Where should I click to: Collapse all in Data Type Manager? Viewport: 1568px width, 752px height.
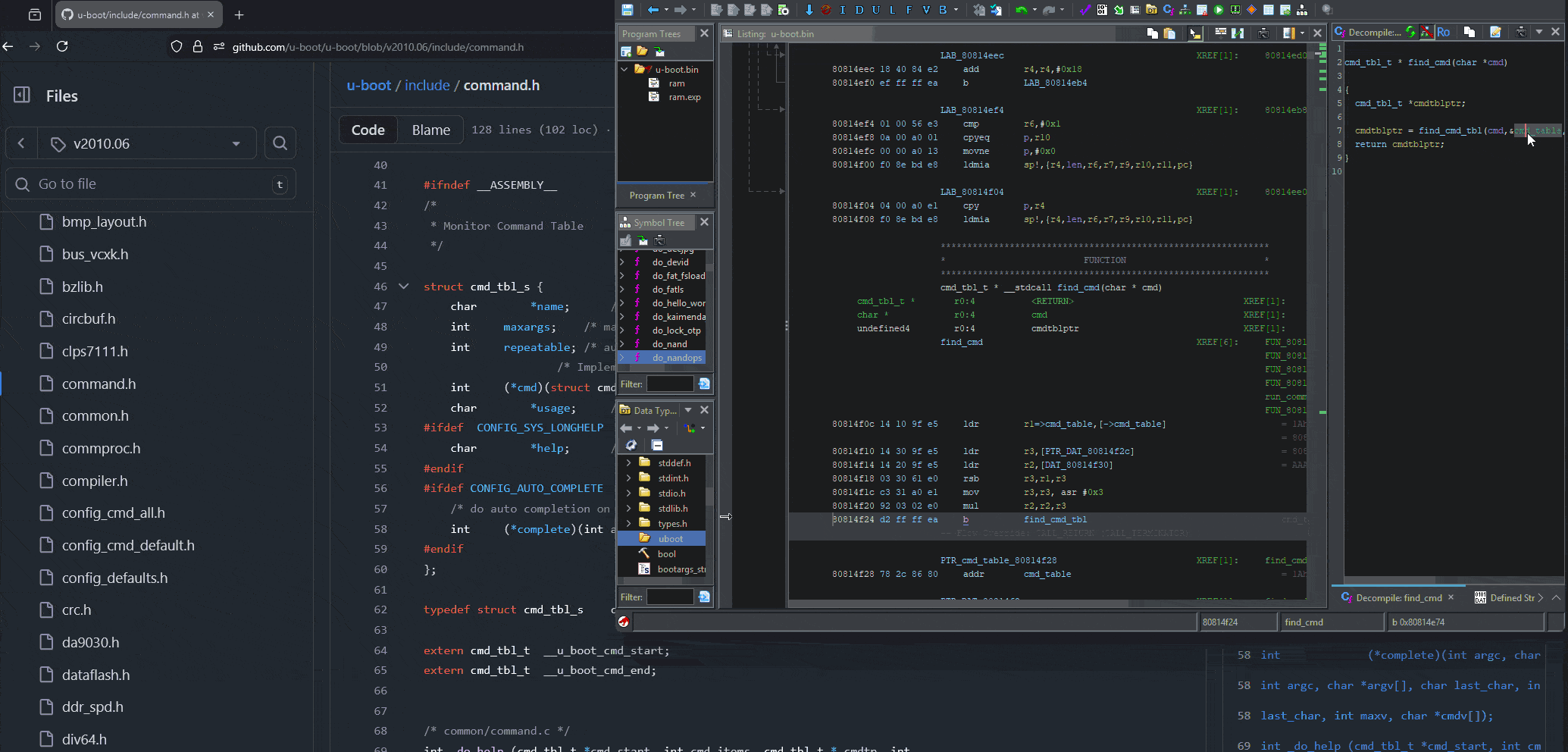tap(657, 445)
